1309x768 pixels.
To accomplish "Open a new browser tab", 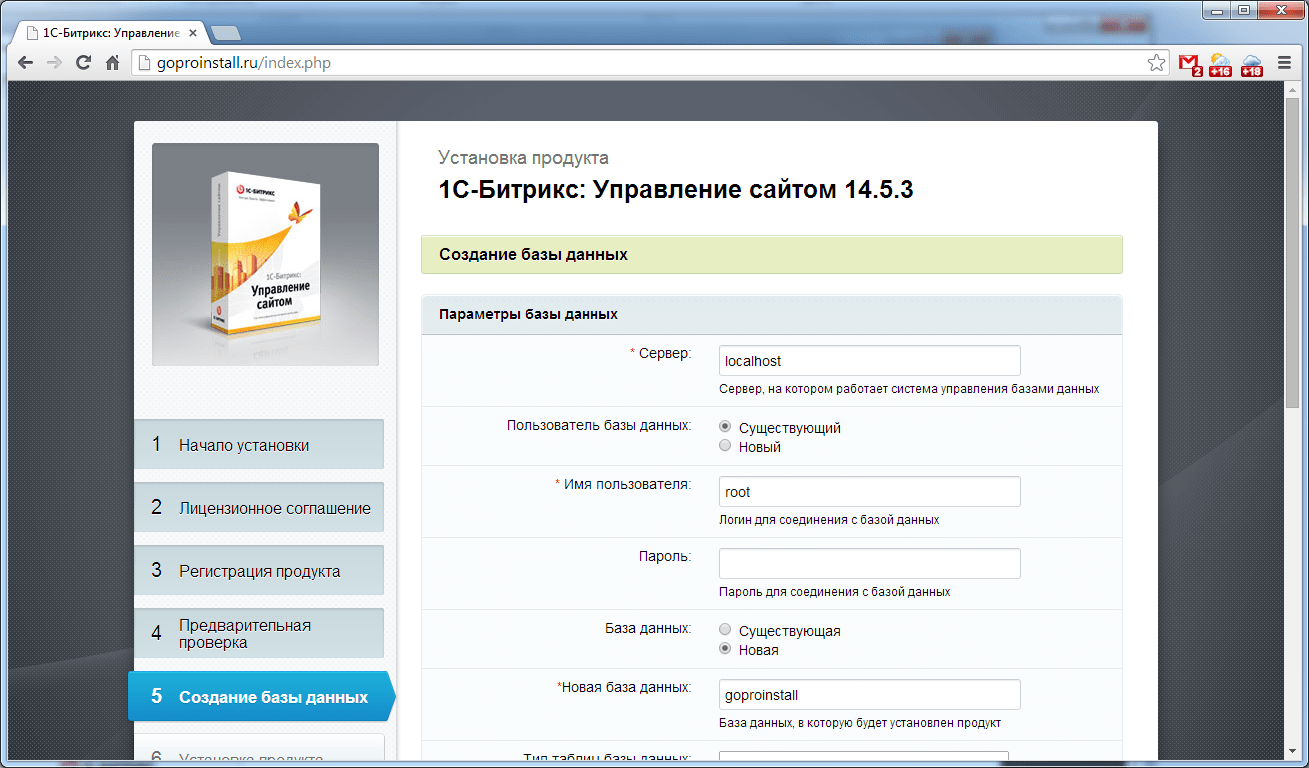I will point(225,33).
